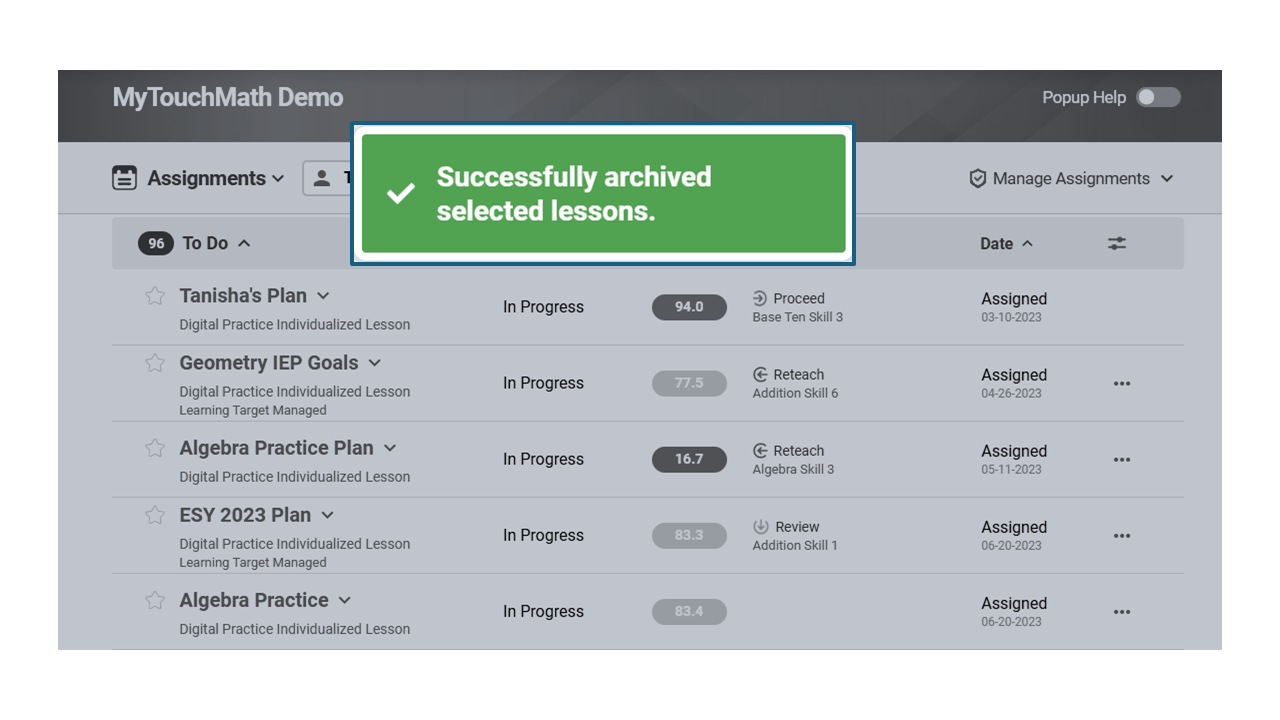The image size is (1280, 720).
Task: Click the 94.0 score badge
Action: point(689,307)
